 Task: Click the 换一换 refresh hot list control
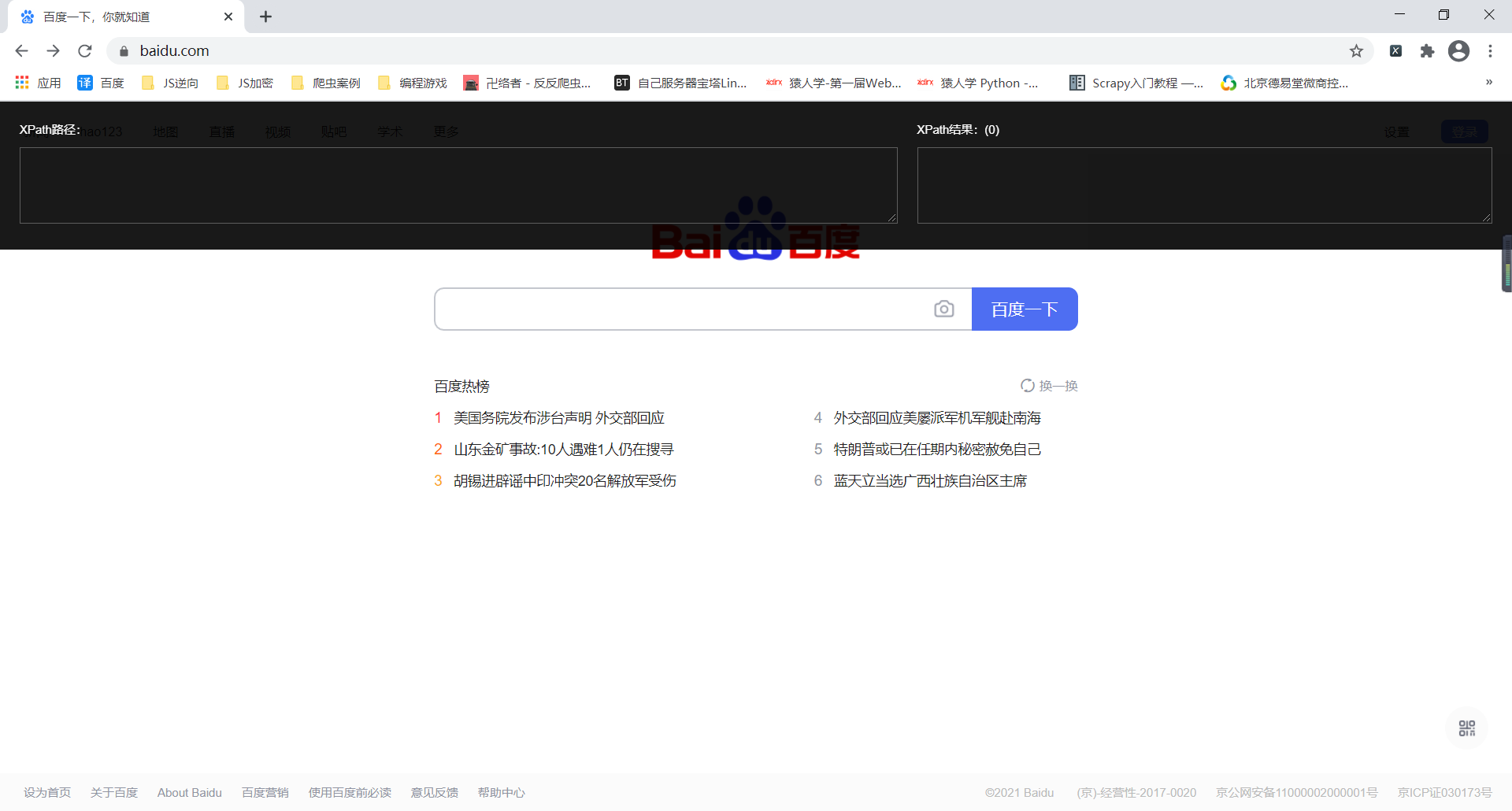[1049, 385]
